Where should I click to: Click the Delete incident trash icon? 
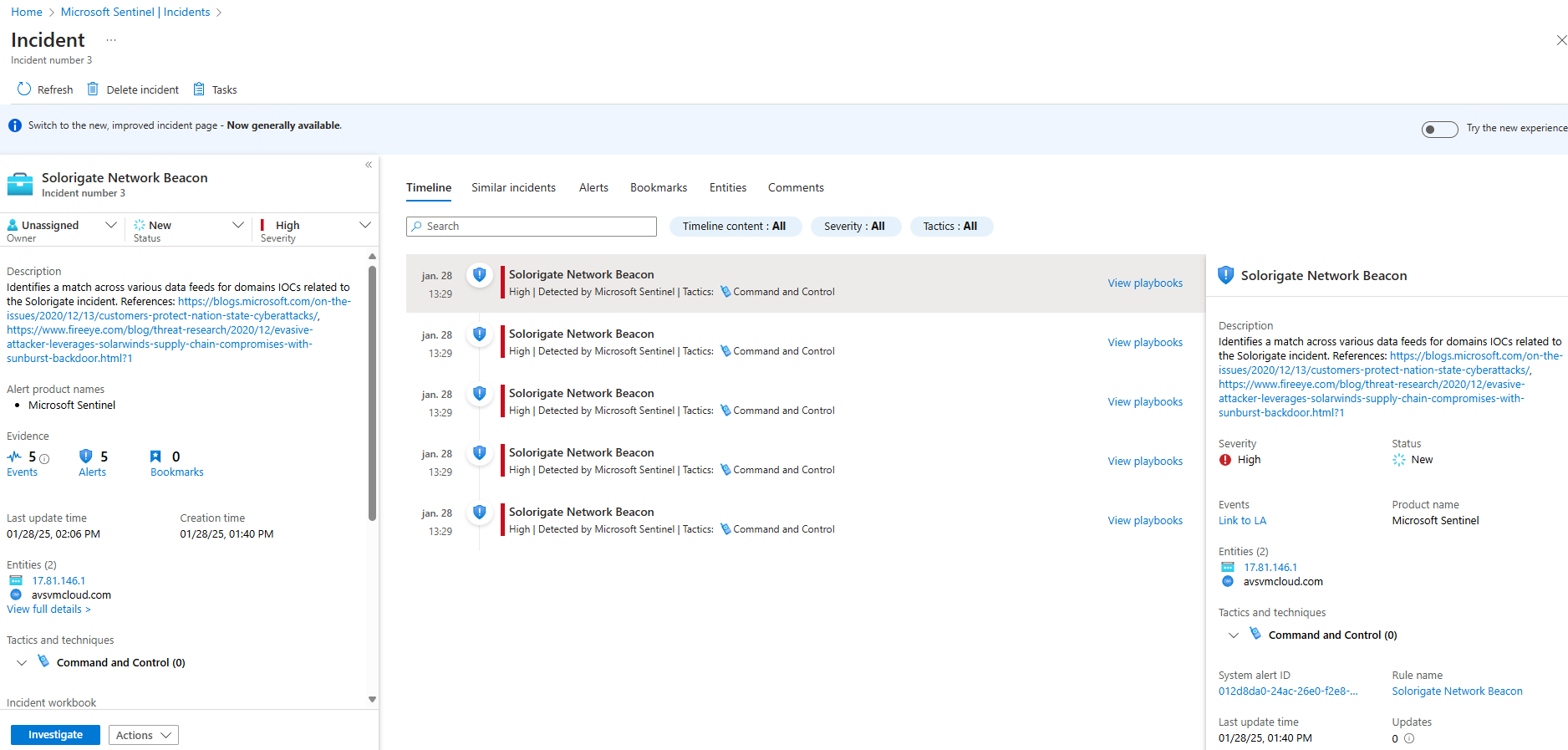click(93, 89)
